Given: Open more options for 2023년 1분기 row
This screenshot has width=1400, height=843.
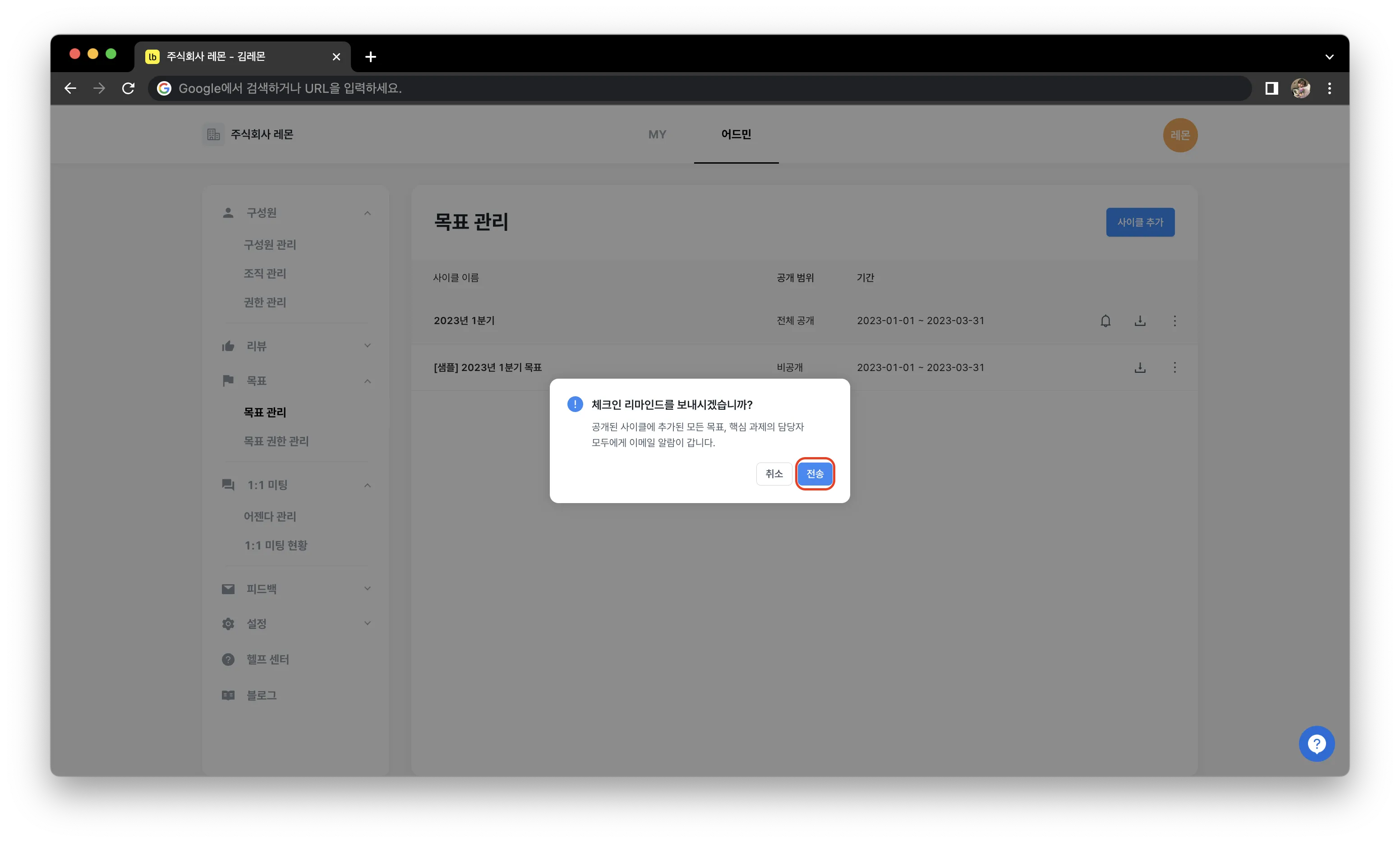Looking at the screenshot, I should click(x=1174, y=321).
